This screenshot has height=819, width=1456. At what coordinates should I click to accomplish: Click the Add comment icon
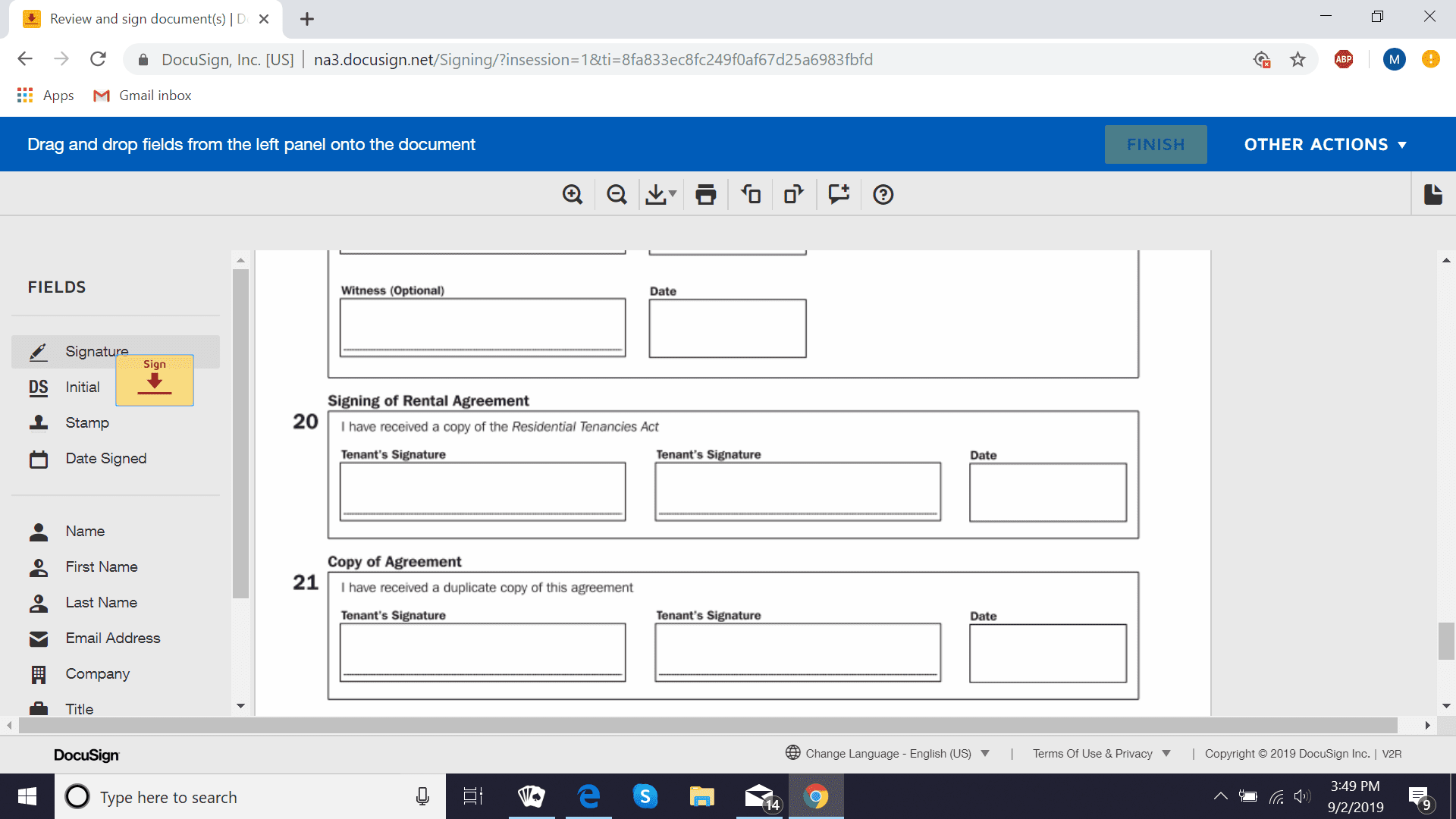coord(838,194)
